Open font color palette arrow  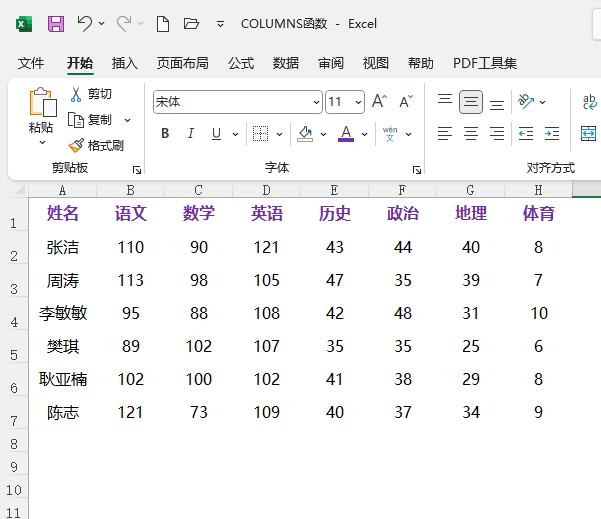(365, 134)
